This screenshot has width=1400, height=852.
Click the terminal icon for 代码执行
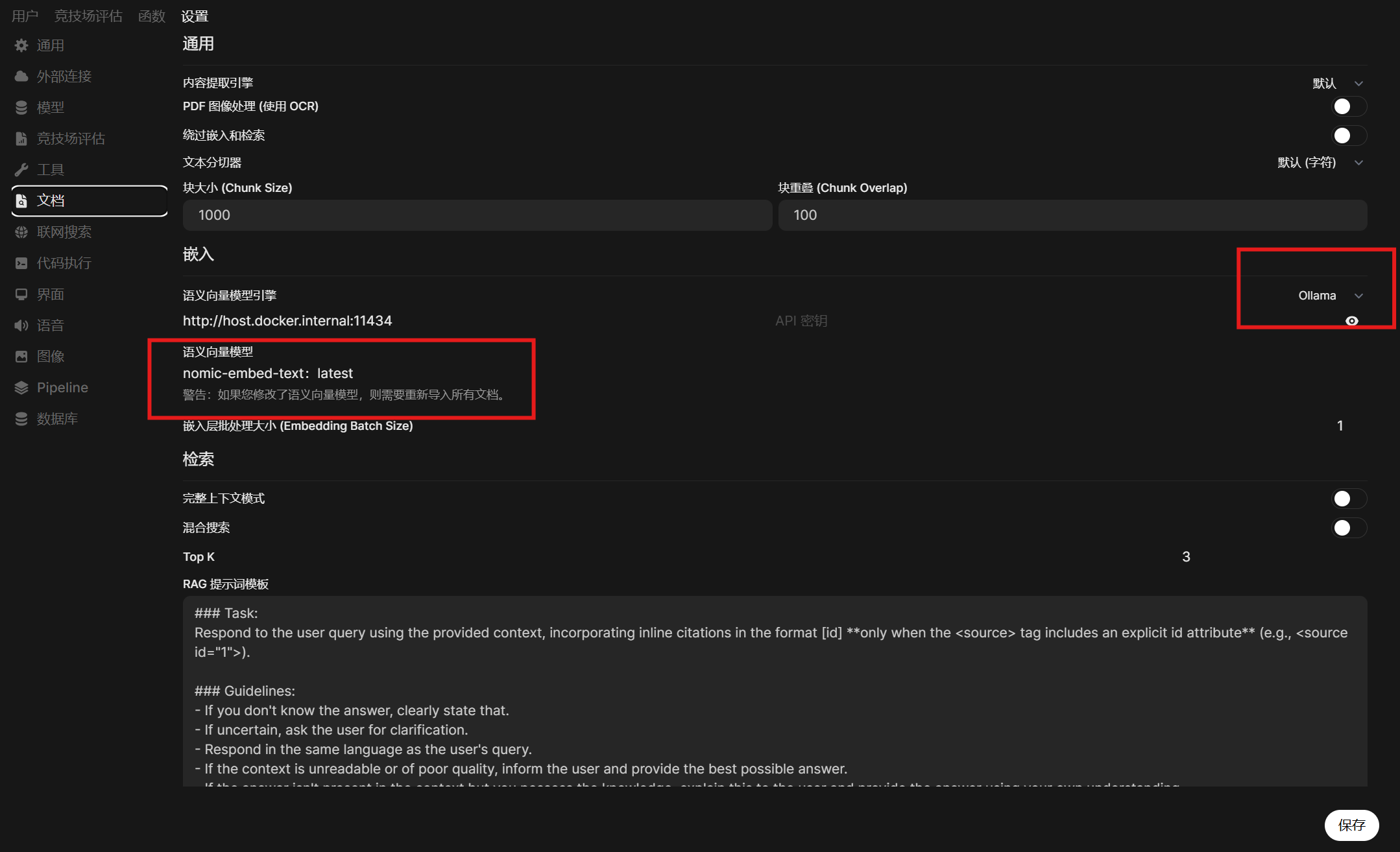(x=21, y=263)
